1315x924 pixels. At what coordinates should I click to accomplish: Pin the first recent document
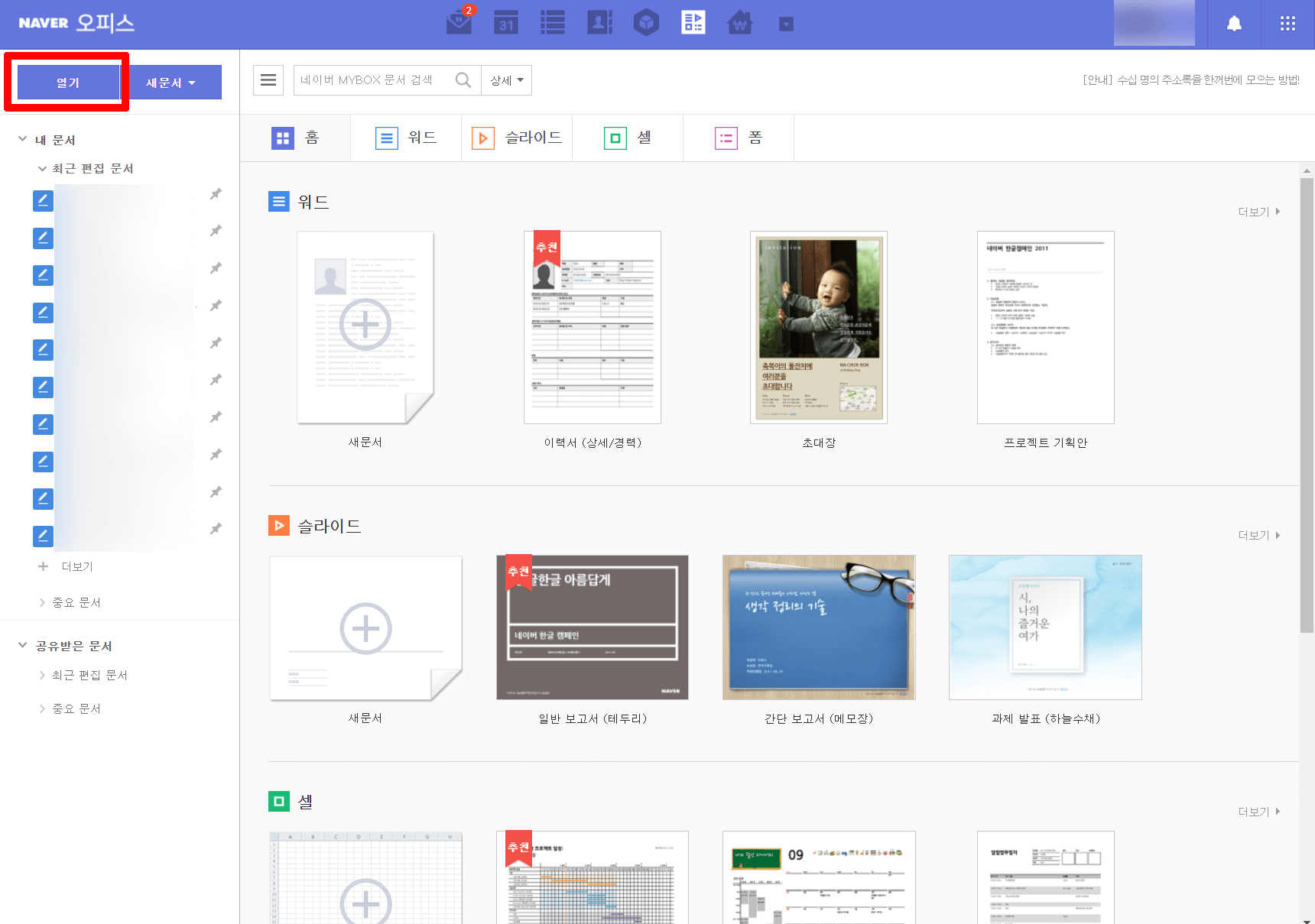[216, 194]
